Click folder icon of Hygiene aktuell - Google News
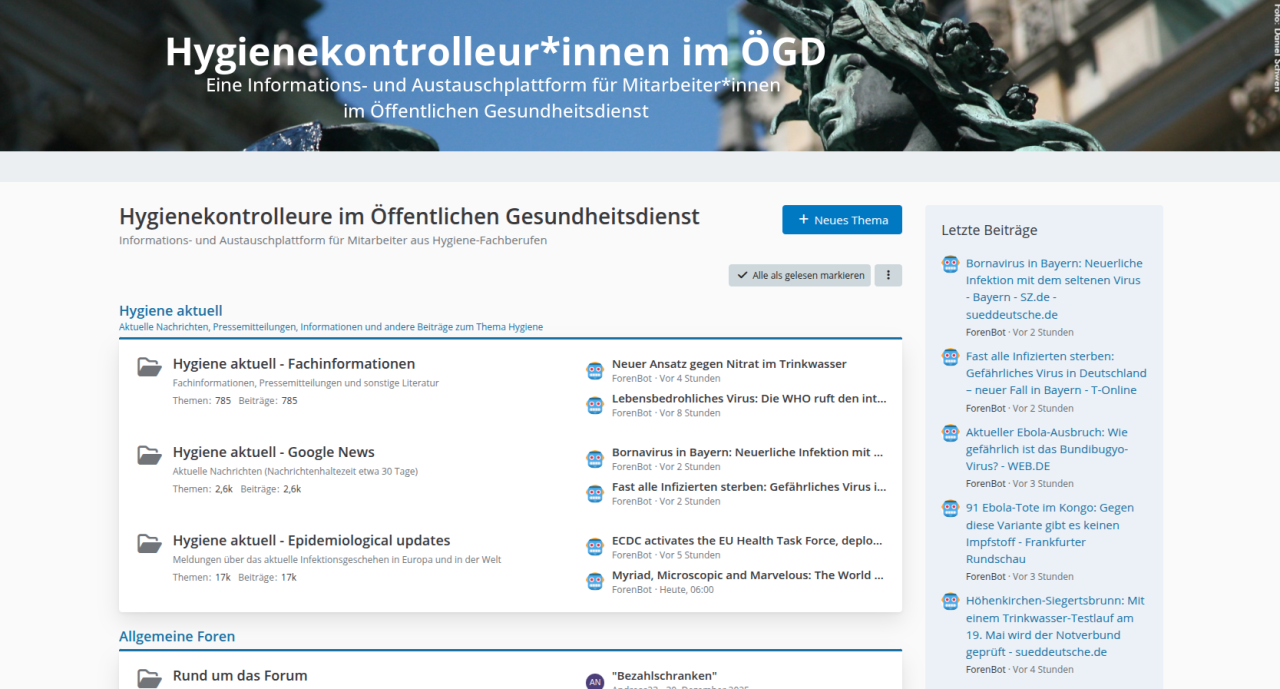 149,455
